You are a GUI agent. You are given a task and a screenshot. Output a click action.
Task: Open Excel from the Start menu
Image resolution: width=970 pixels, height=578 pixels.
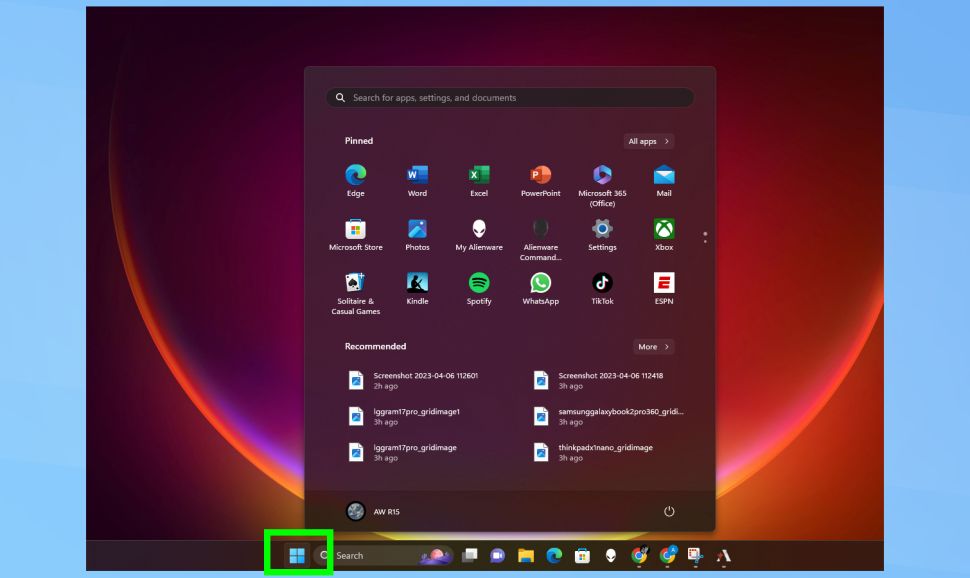[x=479, y=181]
